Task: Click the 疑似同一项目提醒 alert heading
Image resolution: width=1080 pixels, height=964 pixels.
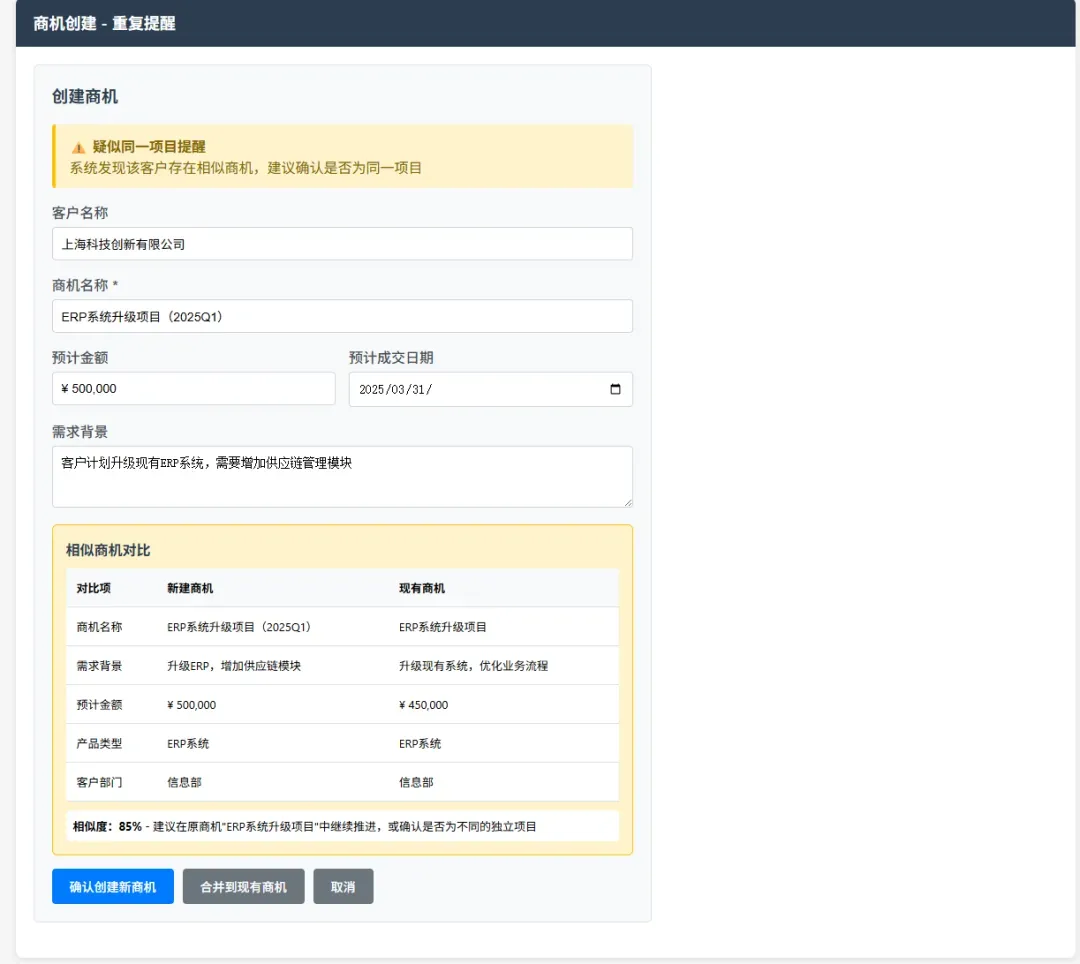Action: [x=149, y=147]
